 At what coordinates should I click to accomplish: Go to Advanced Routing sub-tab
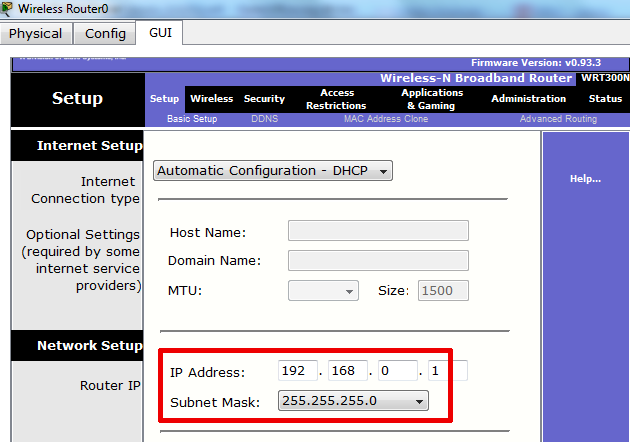(558, 119)
